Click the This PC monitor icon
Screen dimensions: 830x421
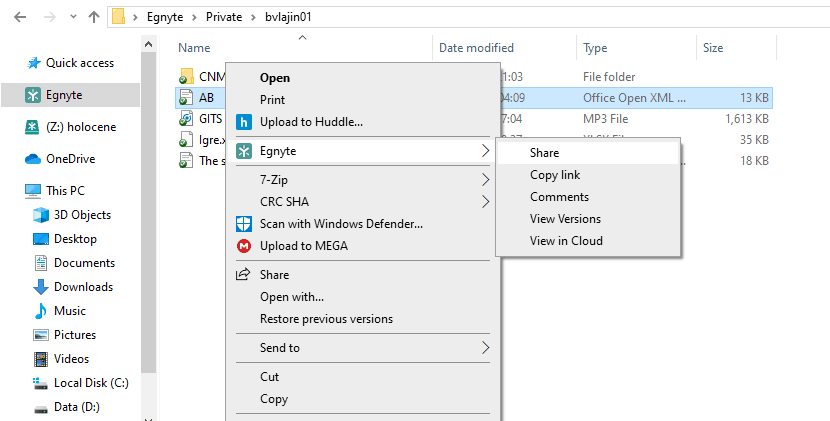[33, 191]
